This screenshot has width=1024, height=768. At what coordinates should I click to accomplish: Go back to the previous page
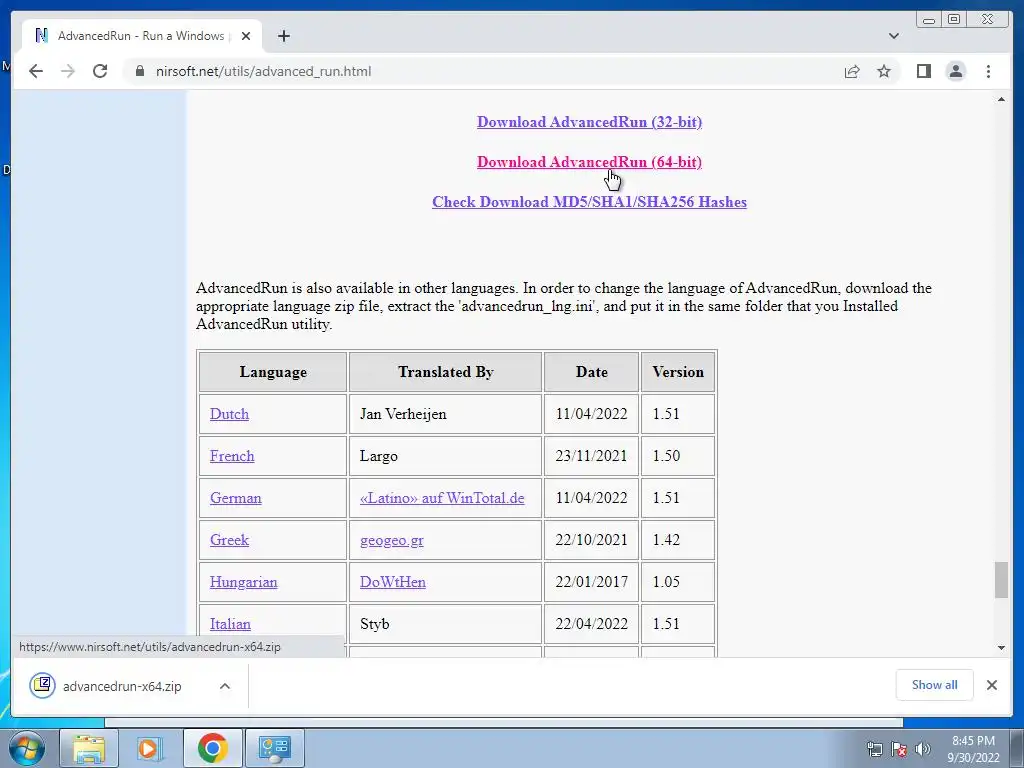pyautogui.click(x=36, y=71)
